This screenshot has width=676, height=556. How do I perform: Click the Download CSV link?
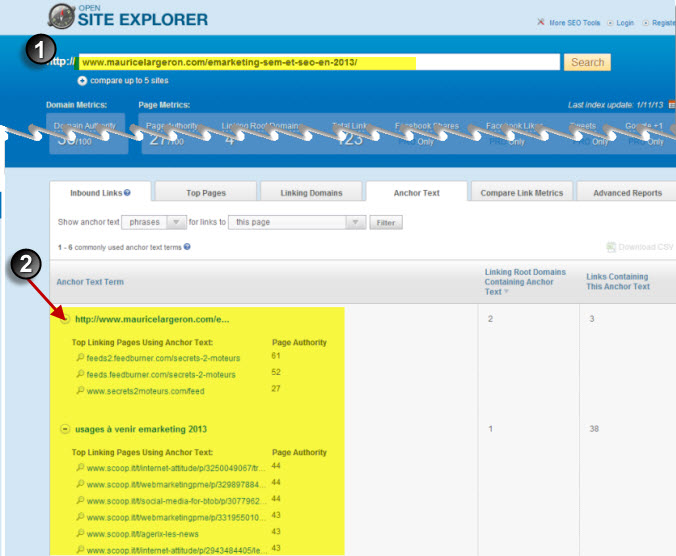[645, 247]
